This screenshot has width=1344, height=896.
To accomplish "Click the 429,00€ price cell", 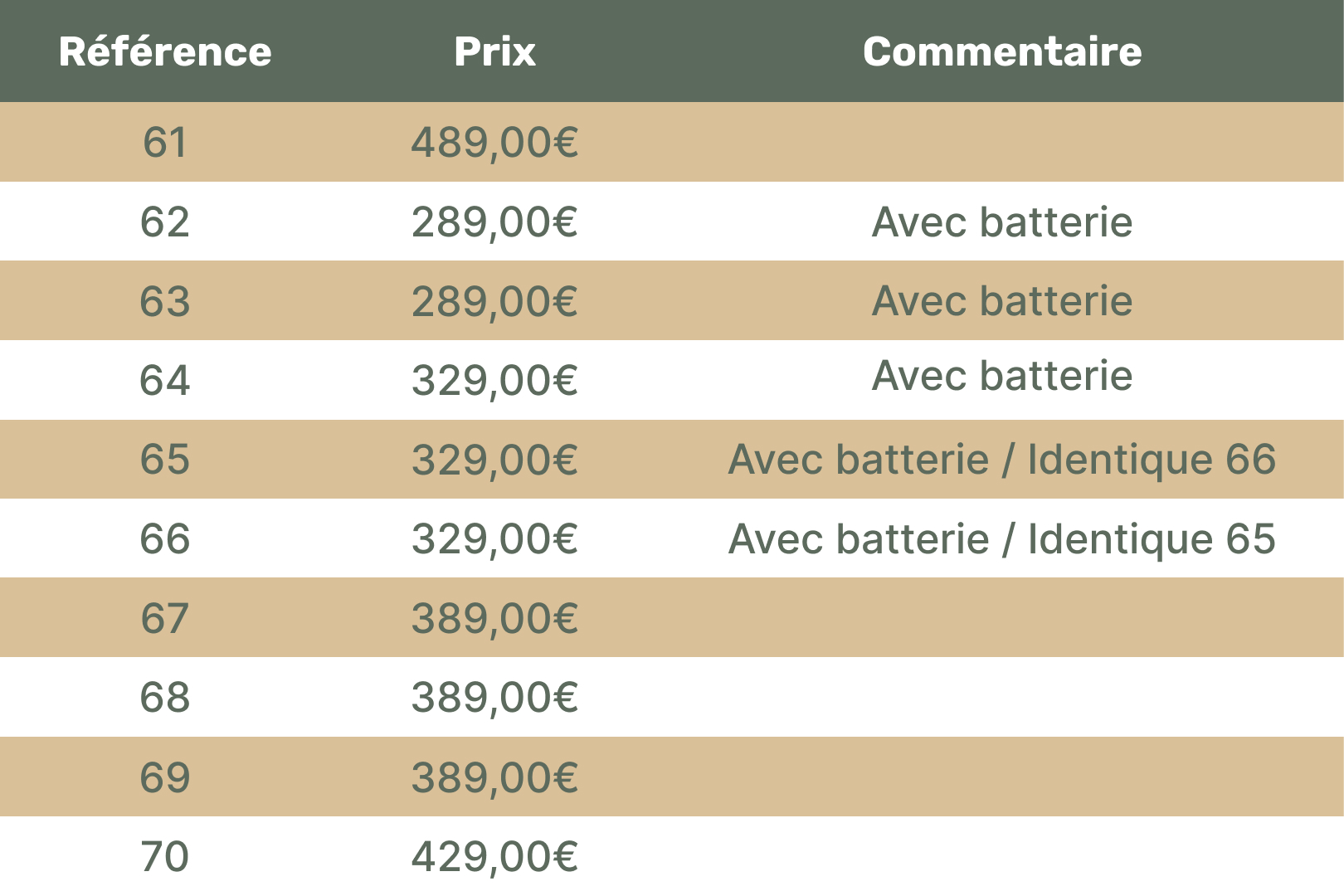I will [494, 856].
